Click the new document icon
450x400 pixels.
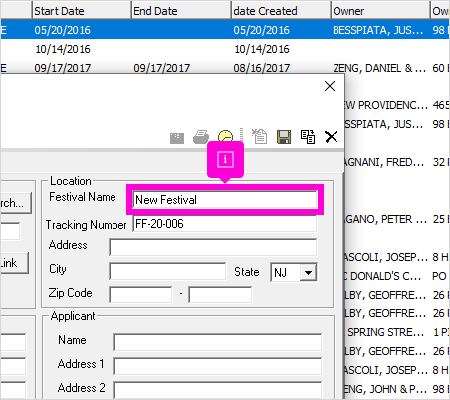pyautogui.click(x=259, y=136)
